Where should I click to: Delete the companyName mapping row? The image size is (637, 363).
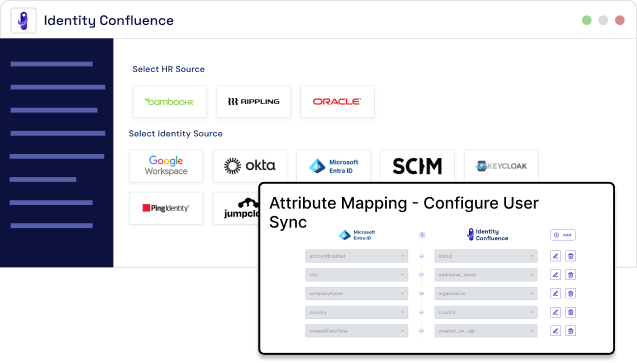[x=570, y=294]
